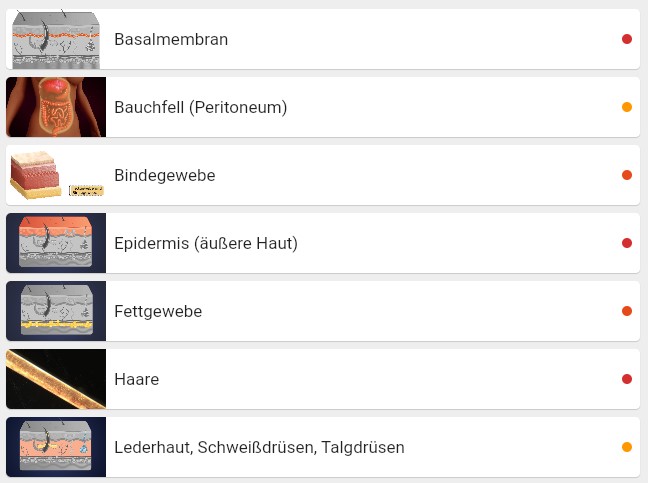The image size is (648, 483).
Task: Click the Fettgewebe fat layer thumbnail
Action: tap(56, 311)
